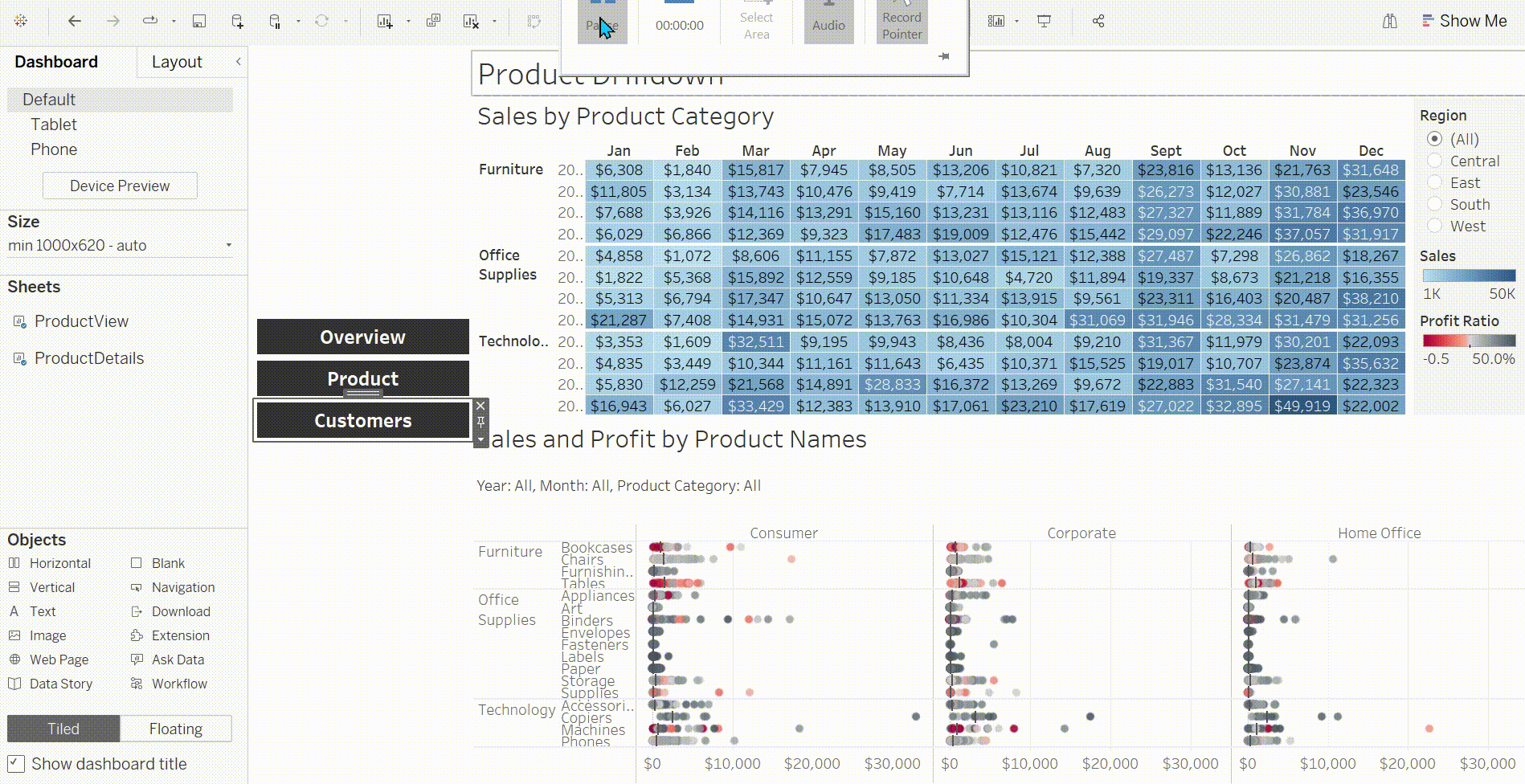This screenshot has height=784, width=1525.
Task: Collapse the Dashboard side pane
Action: pyautogui.click(x=238, y=62)
